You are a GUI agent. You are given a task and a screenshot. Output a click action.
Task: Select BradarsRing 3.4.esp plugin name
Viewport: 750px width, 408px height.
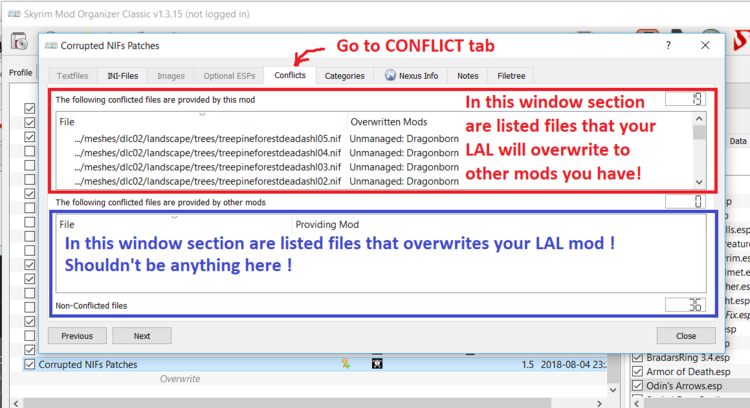[688, 358]
